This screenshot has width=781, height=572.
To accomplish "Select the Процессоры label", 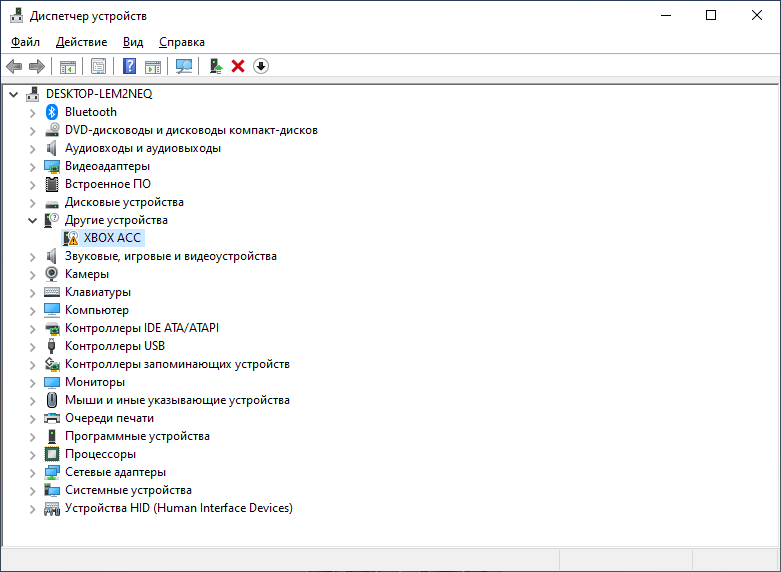I will pos(101,454).
